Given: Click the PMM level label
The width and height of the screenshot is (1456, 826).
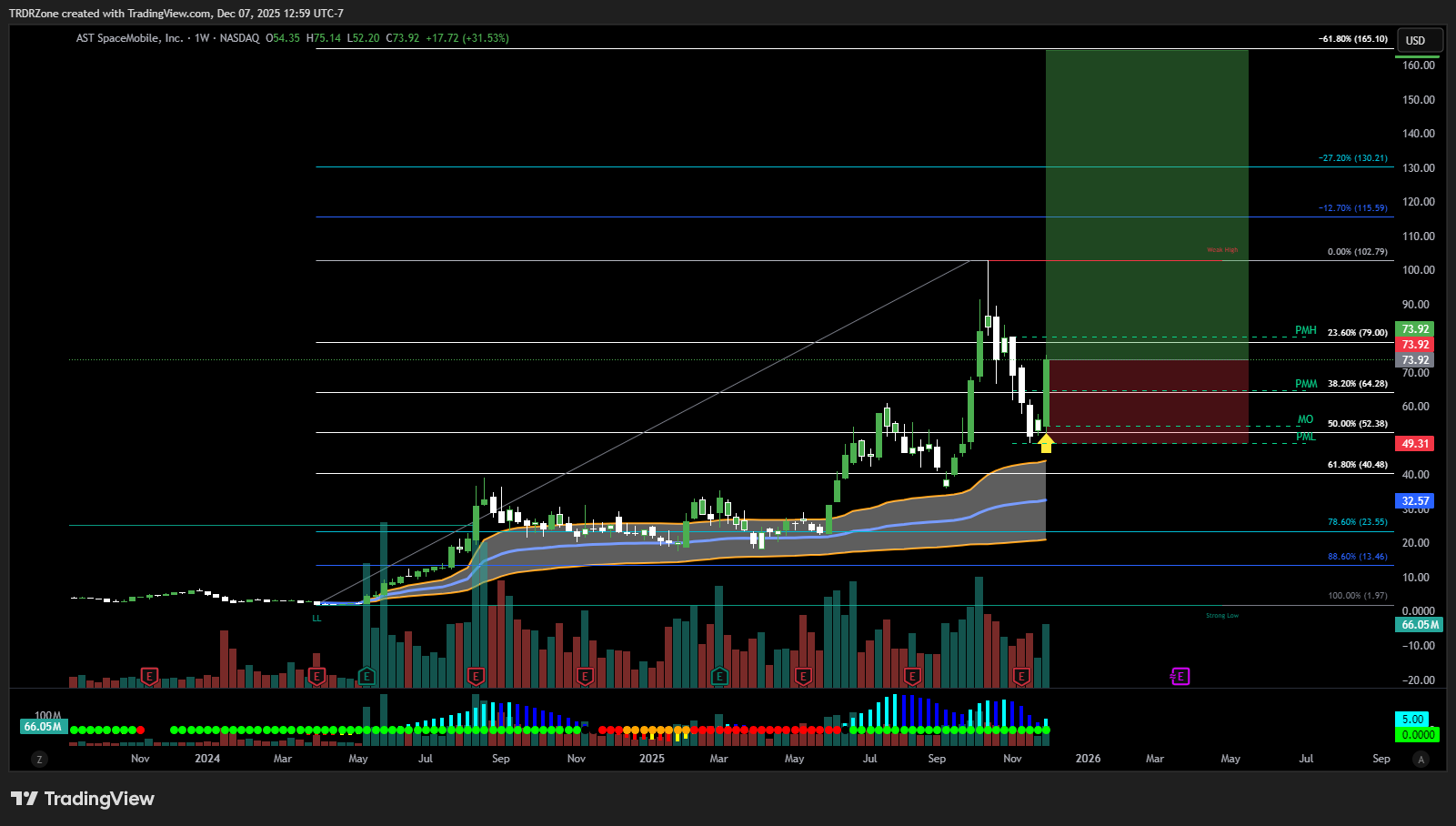Looking at the screenshot, I should (1306, 384).
